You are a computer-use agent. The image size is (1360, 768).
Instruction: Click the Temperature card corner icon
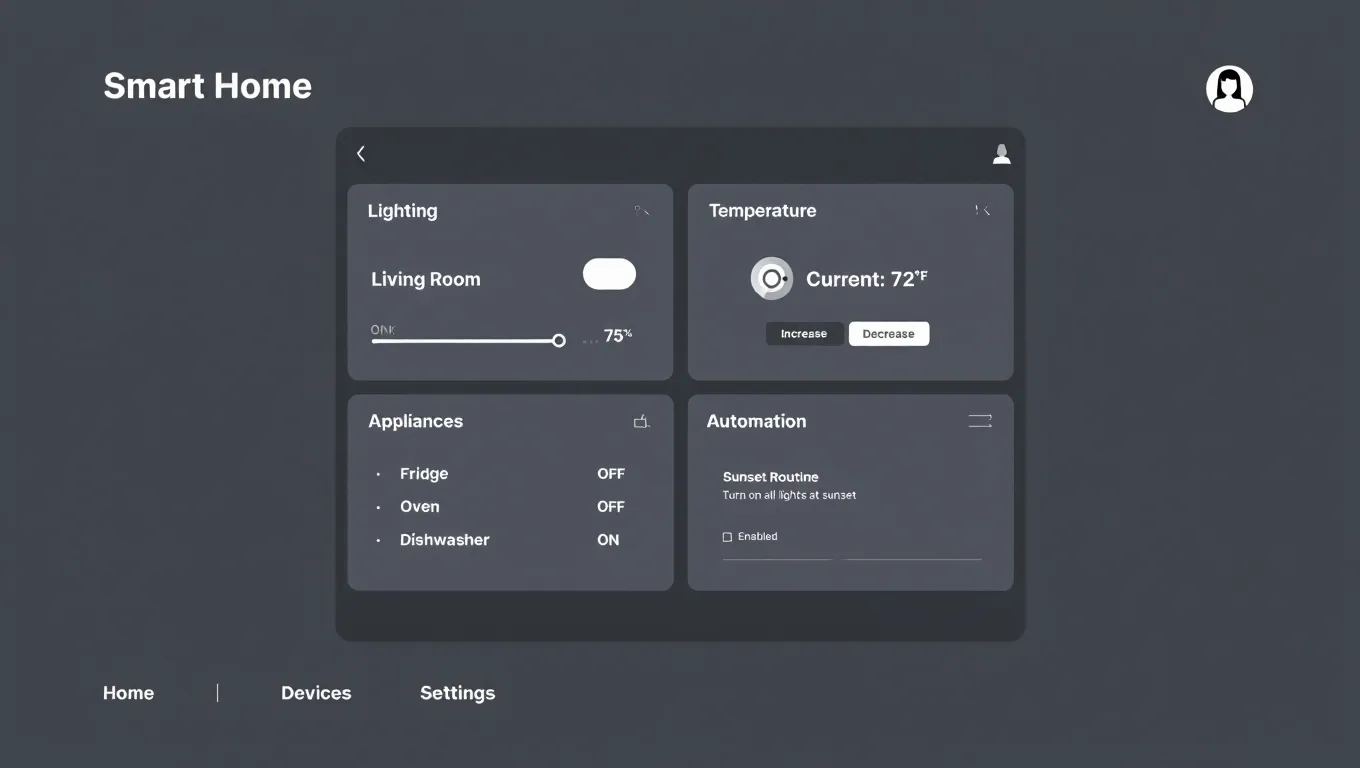[983, 211]
